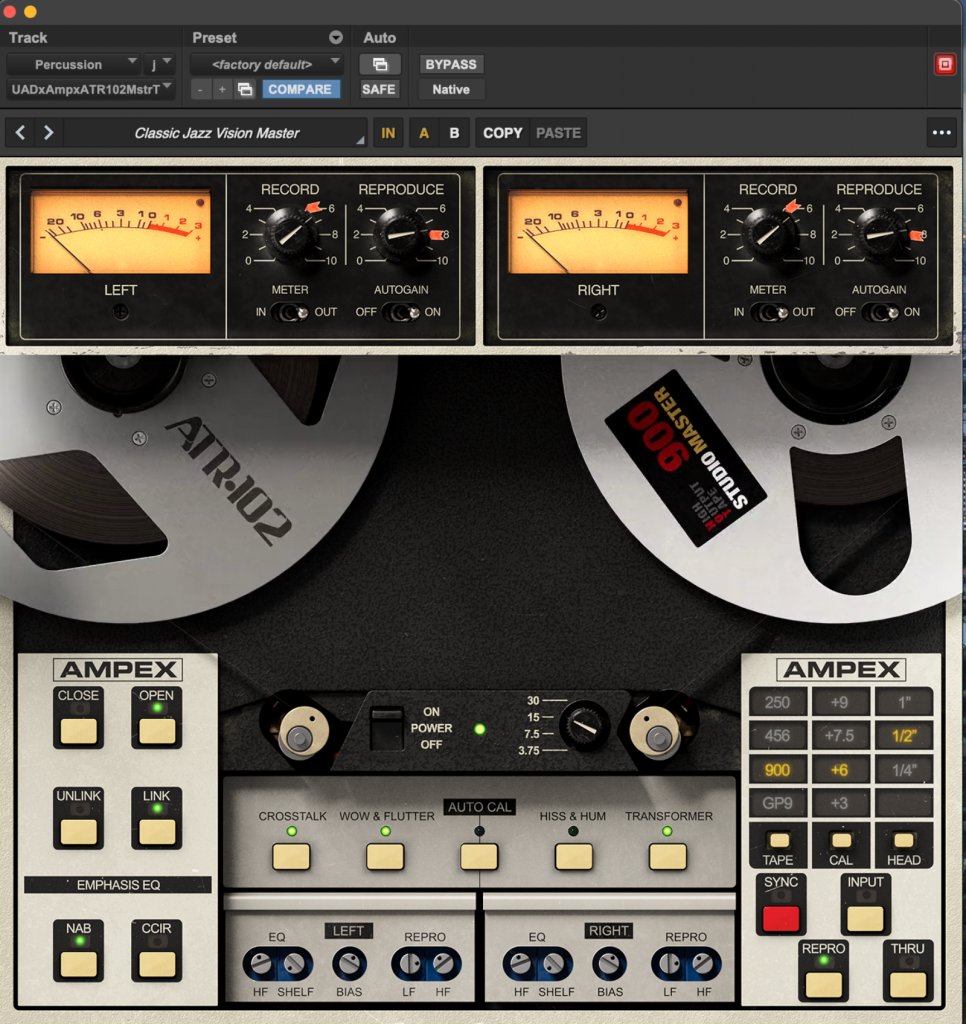The width and height of the screenshot is (966, 1024).
Task: Adjust the RIGHT REPRO LF screw
Action: [669, 964]
